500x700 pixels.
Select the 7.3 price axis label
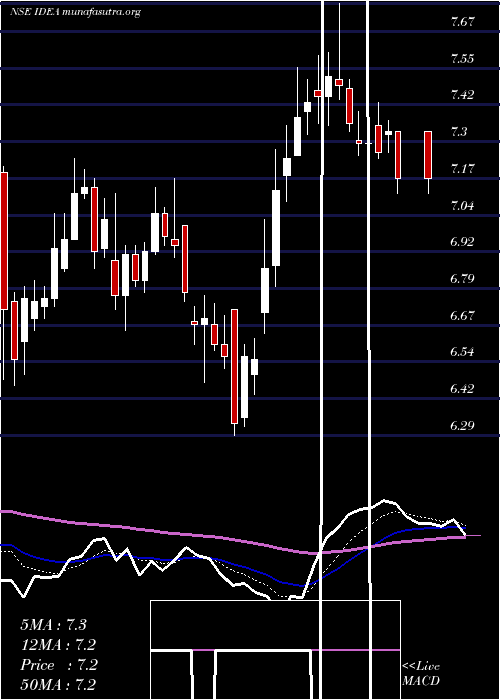tap(459, 132)
